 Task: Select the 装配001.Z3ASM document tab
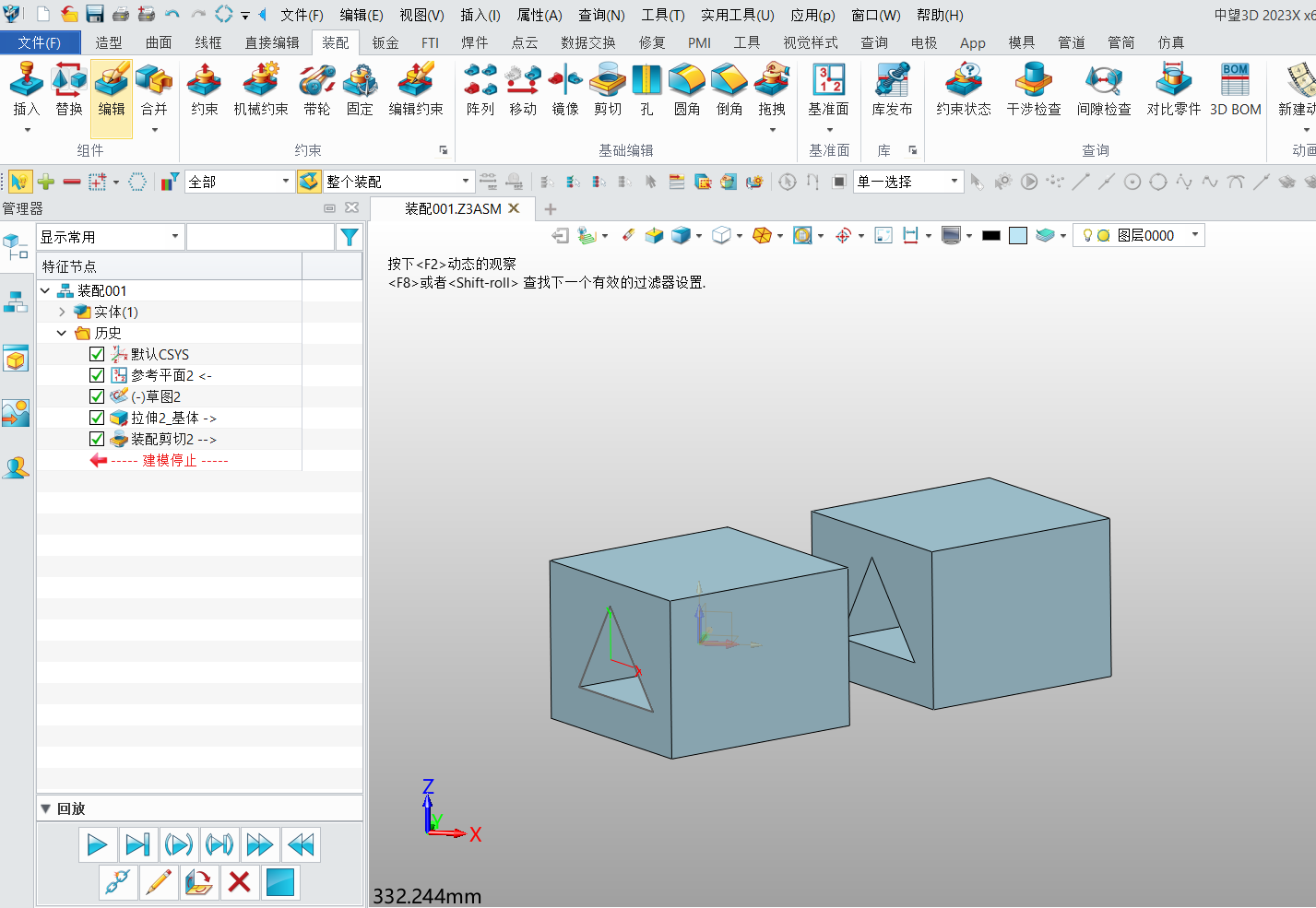click(x=453, y=209)
